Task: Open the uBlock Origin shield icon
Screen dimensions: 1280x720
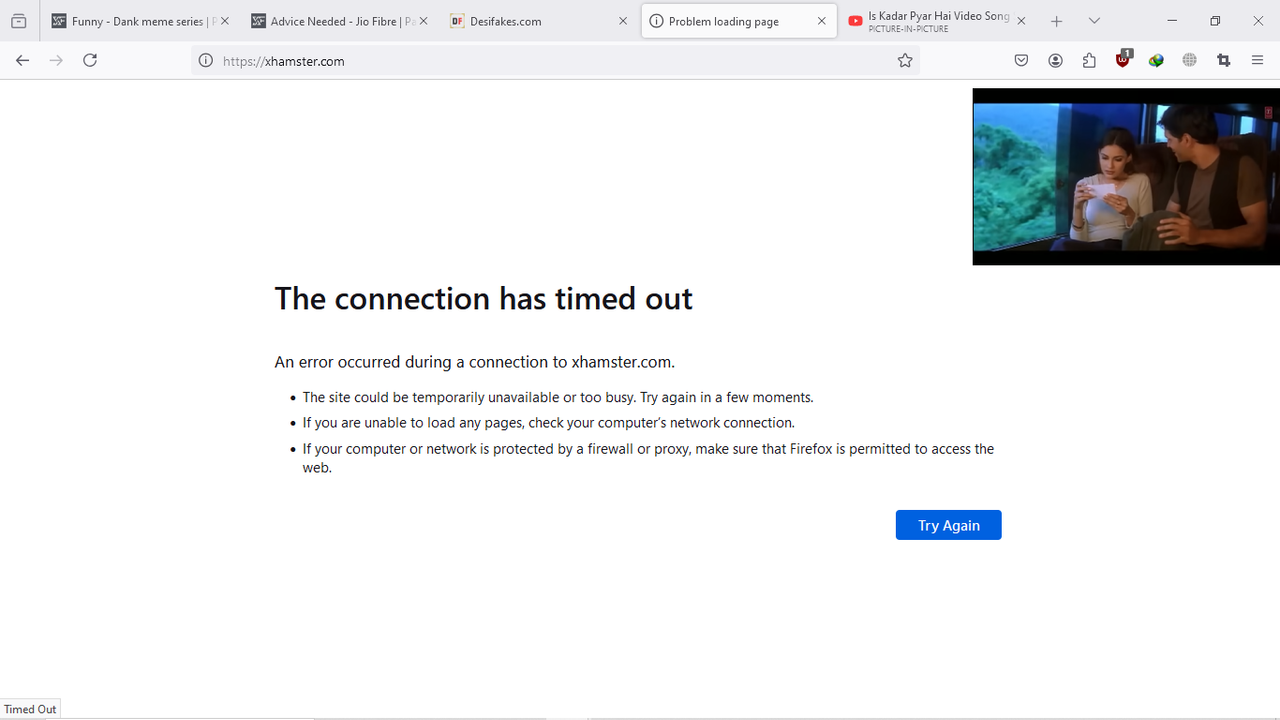Action: point(1122,60)
